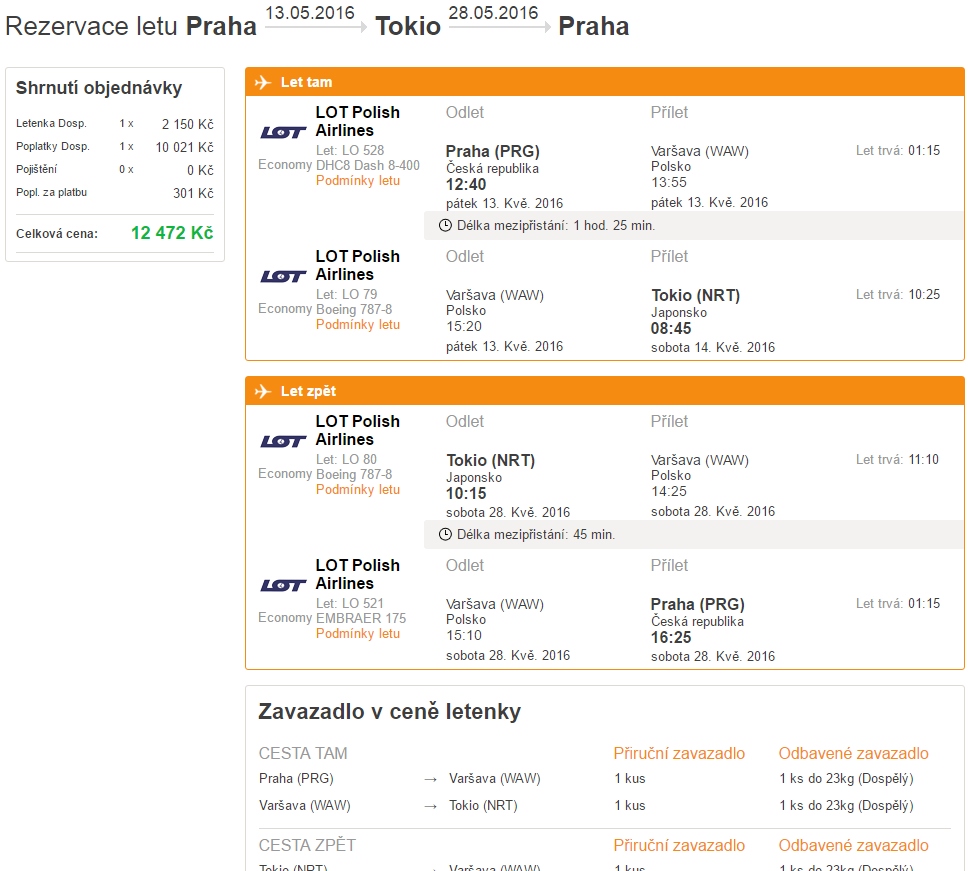Click Praha (PRG) arrival at 16:25

(698, 604)
